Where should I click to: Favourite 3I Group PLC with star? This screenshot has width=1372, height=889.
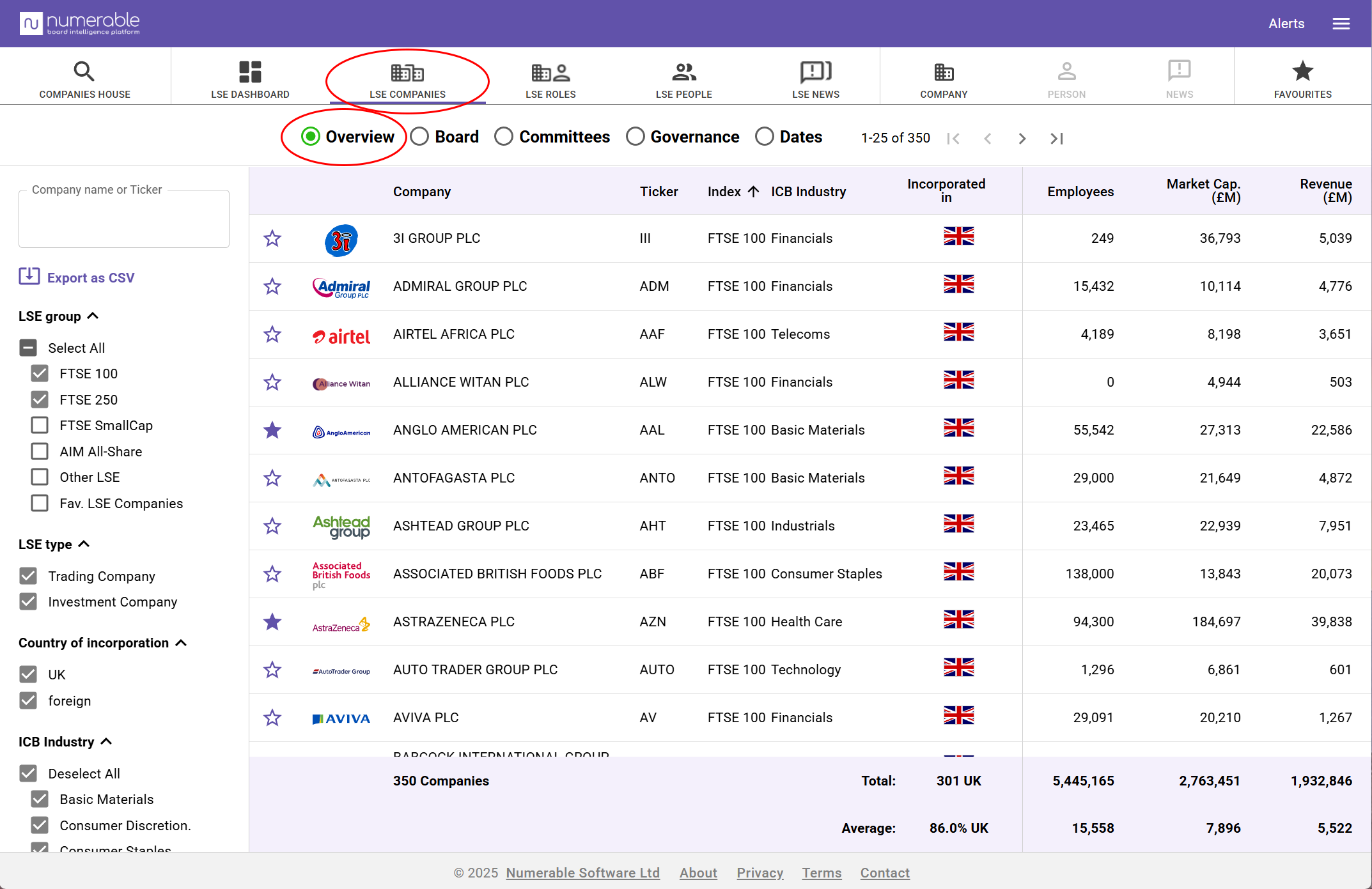(272, 238)
